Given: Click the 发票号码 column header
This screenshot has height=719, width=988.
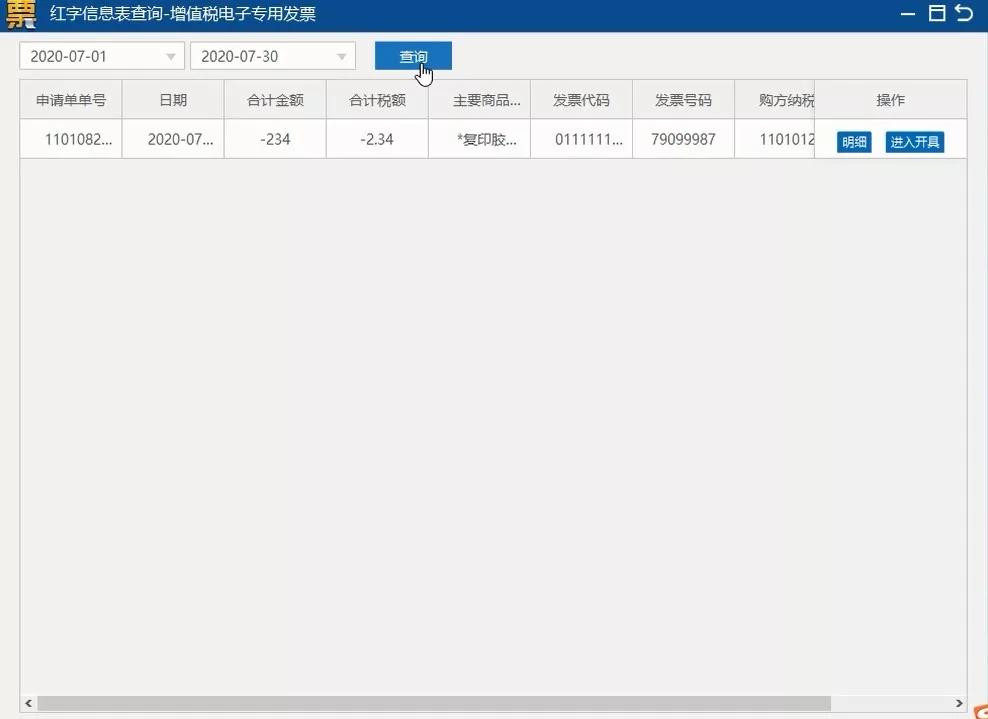Looking at the screenshot, I should pyautogui.click(x=683, y=99).
